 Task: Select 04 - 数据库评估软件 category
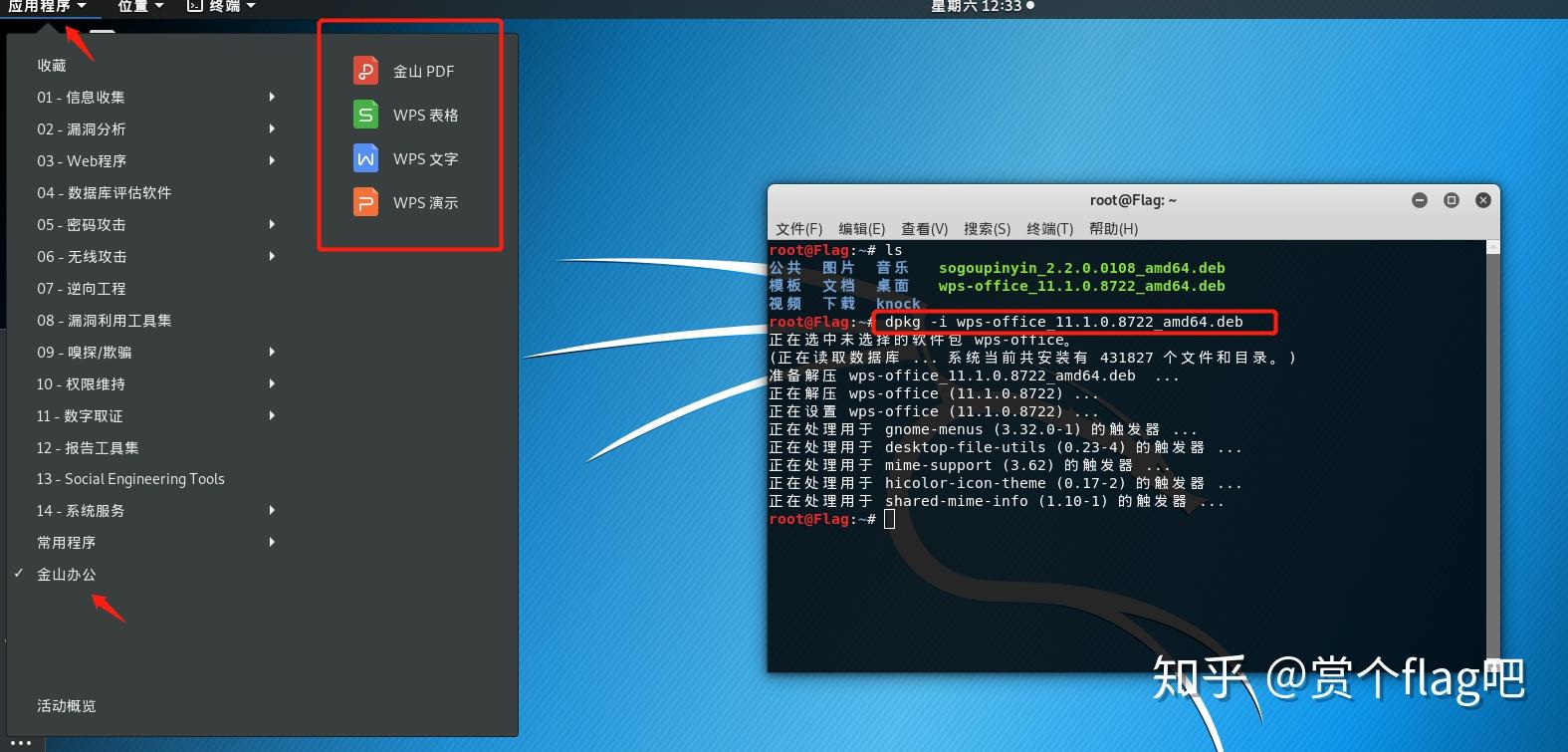pos(105,192)
